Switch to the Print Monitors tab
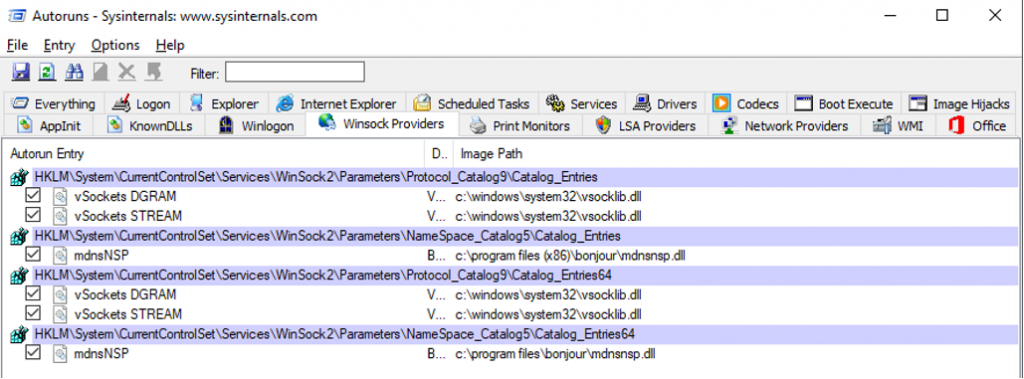1024x379 pixels. click(x=520, y=125)
